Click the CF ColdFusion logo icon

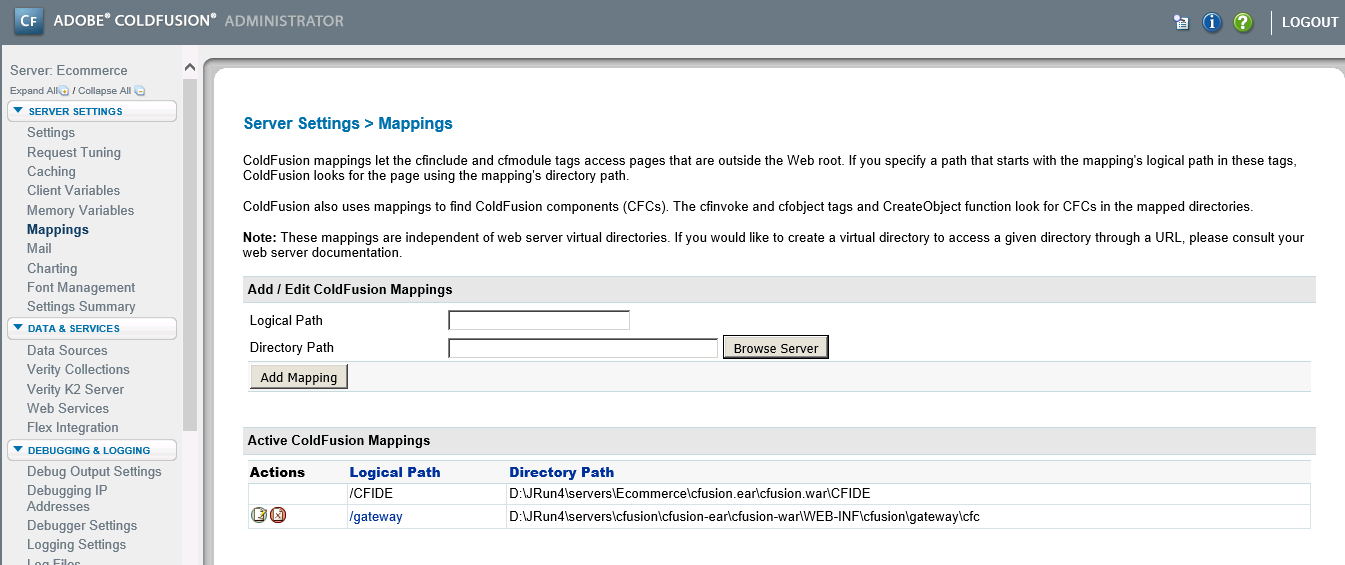coord(29,21)
